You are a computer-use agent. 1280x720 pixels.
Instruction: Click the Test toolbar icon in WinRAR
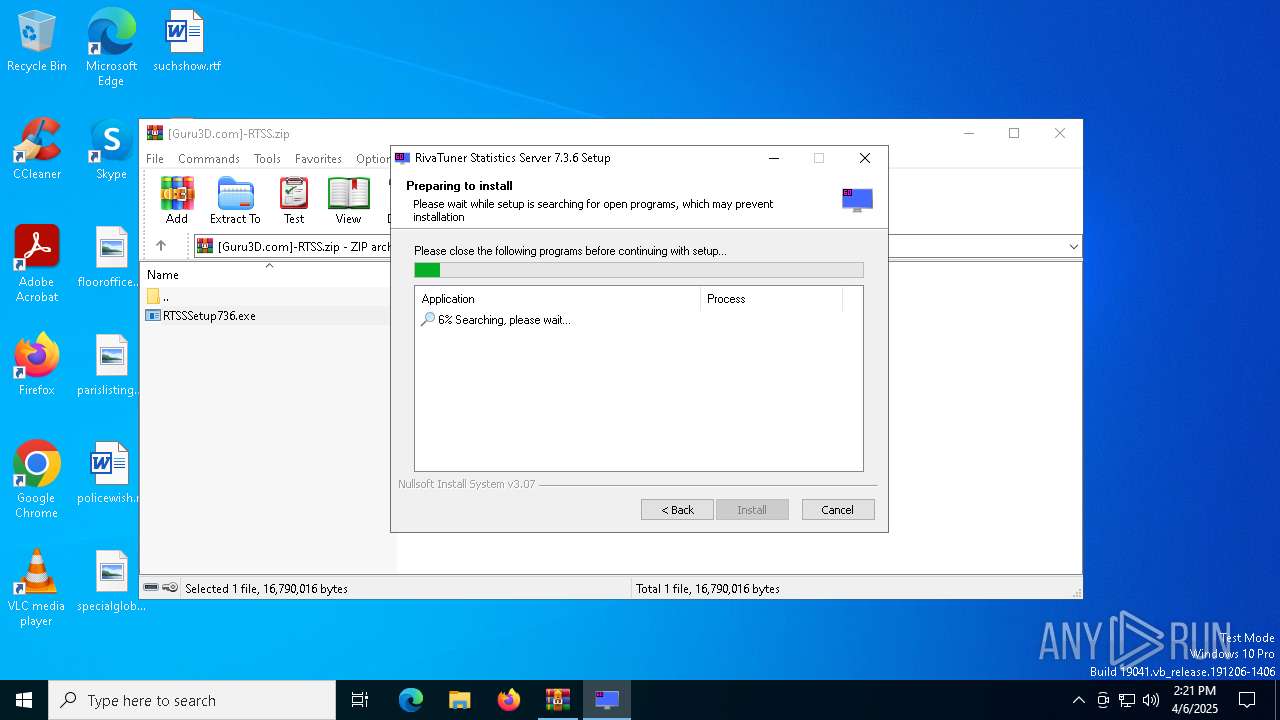[x=294, y=201]
